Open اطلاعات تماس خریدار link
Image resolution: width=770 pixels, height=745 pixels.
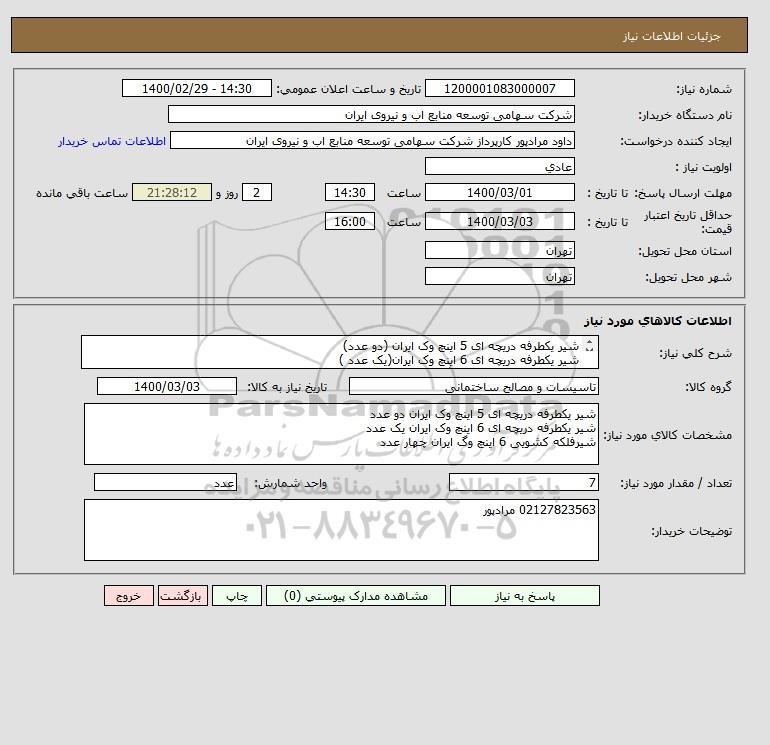(x=112, y=141)
